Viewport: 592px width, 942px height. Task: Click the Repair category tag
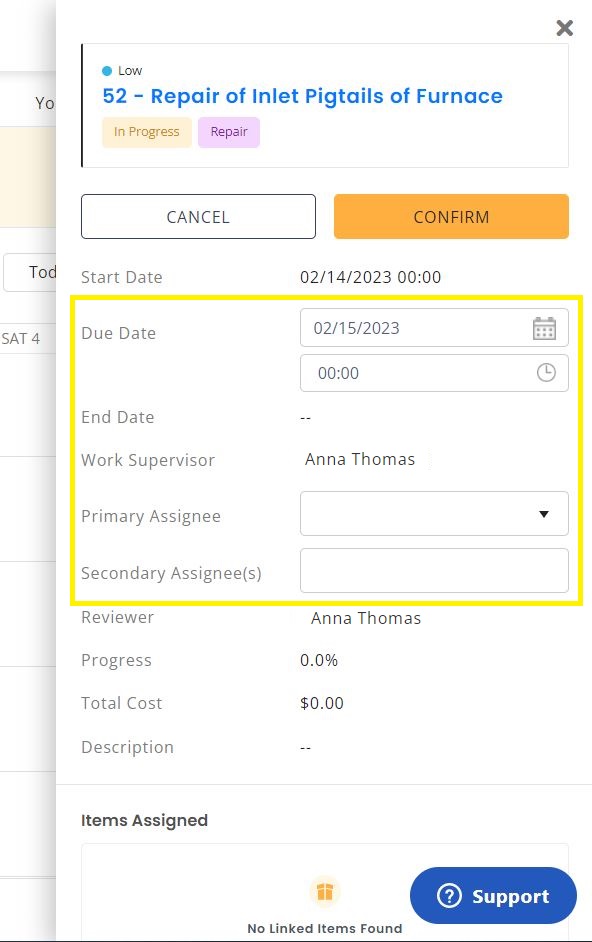click(x=229, y=132)
